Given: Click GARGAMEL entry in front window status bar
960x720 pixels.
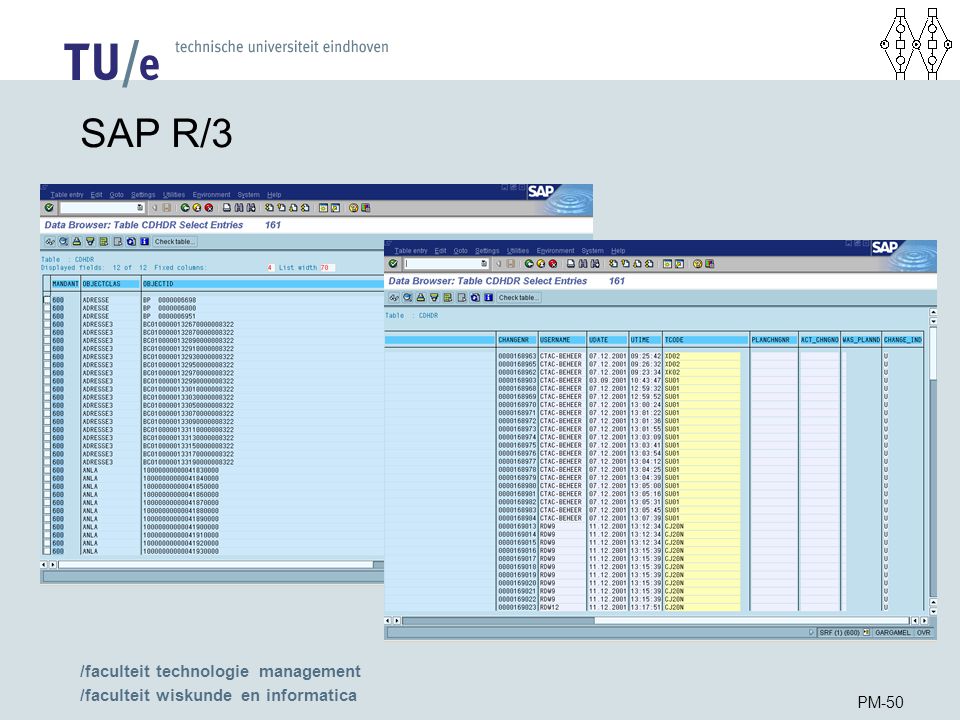Looking at the screenshot, I should (x=893, y=632).
